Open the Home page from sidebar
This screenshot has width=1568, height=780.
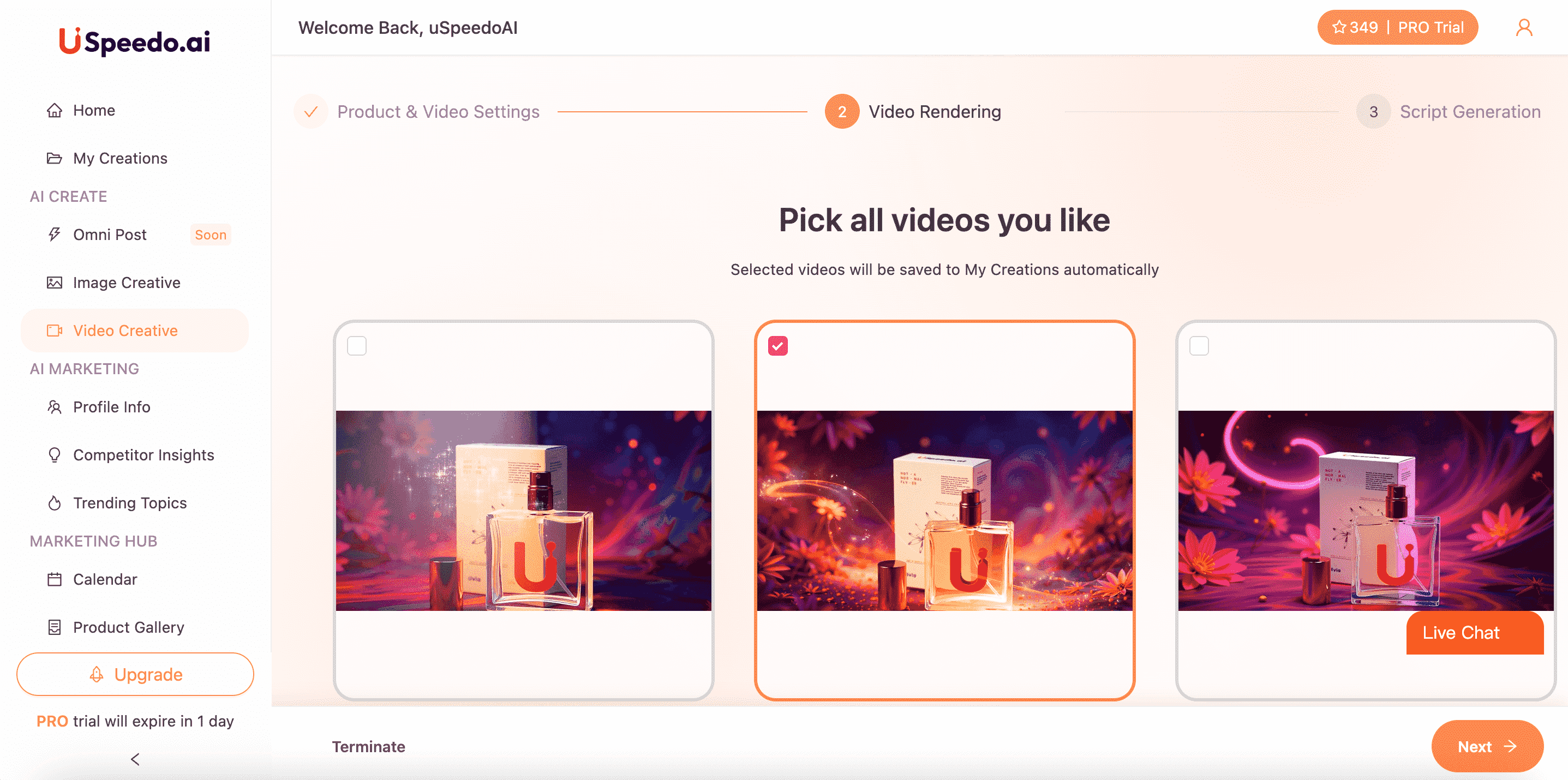[93, 110]
